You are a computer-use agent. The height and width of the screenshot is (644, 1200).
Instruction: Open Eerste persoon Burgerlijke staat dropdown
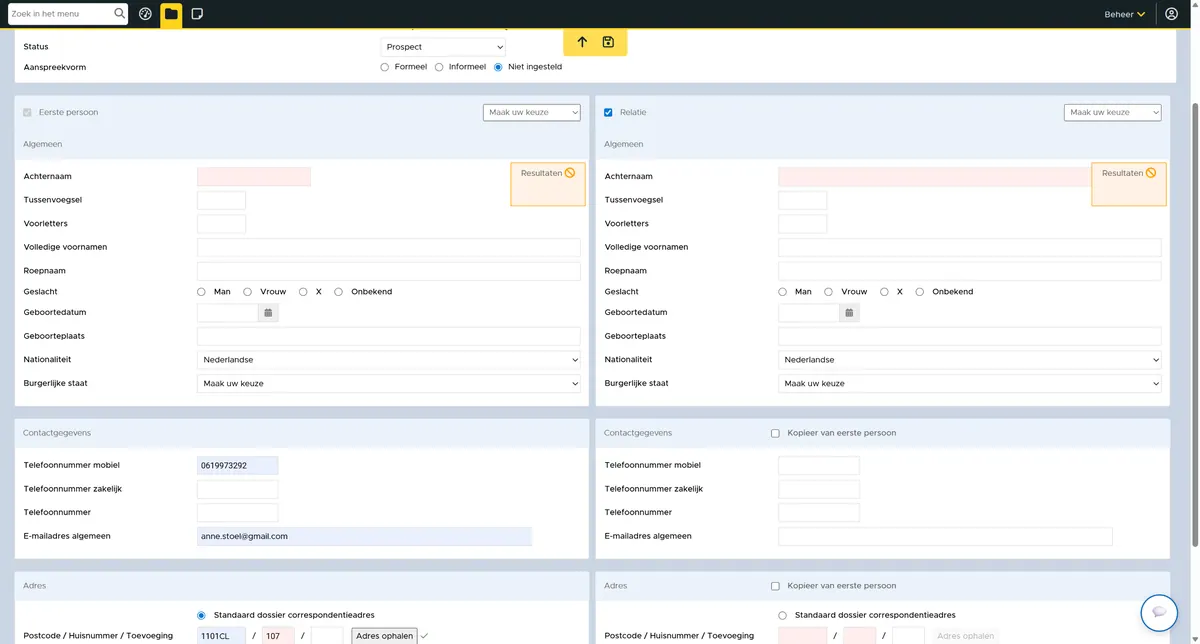click(x=389, y=384)
